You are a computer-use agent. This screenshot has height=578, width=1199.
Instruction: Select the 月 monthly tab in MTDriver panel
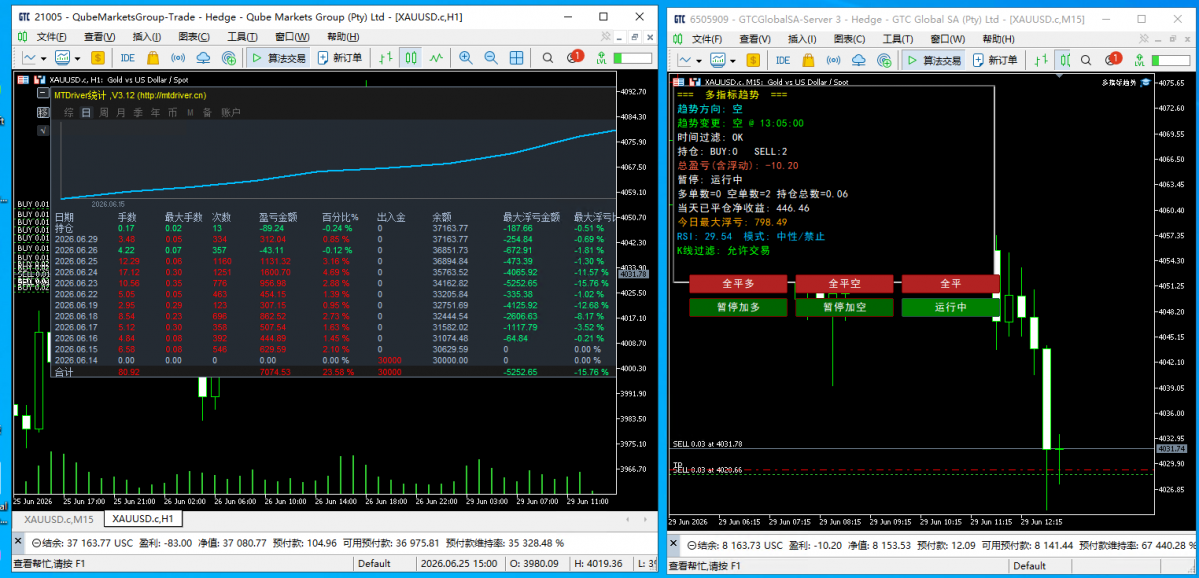pos(120,112)
